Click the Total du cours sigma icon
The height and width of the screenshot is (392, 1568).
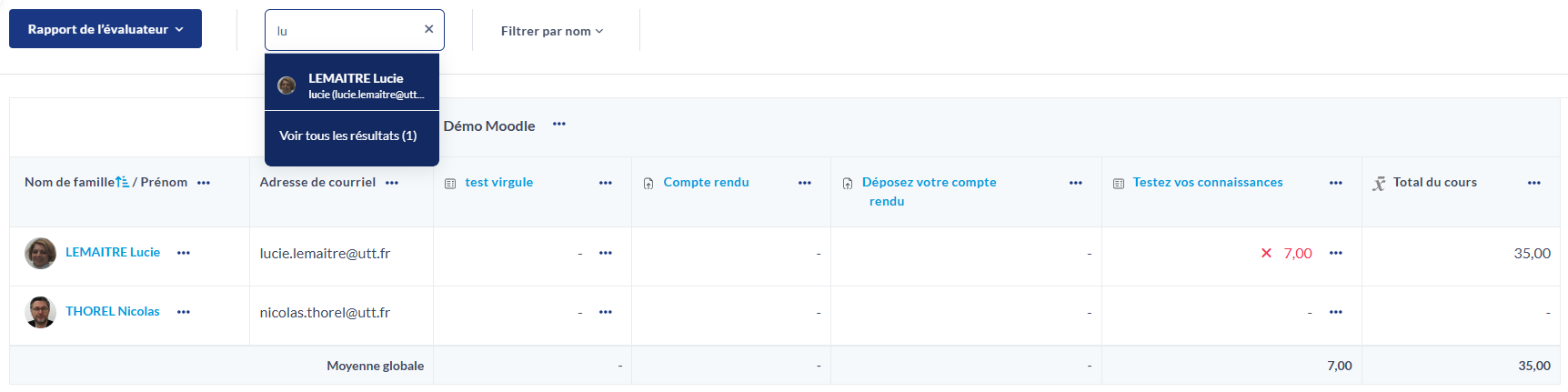[1379, 184]
